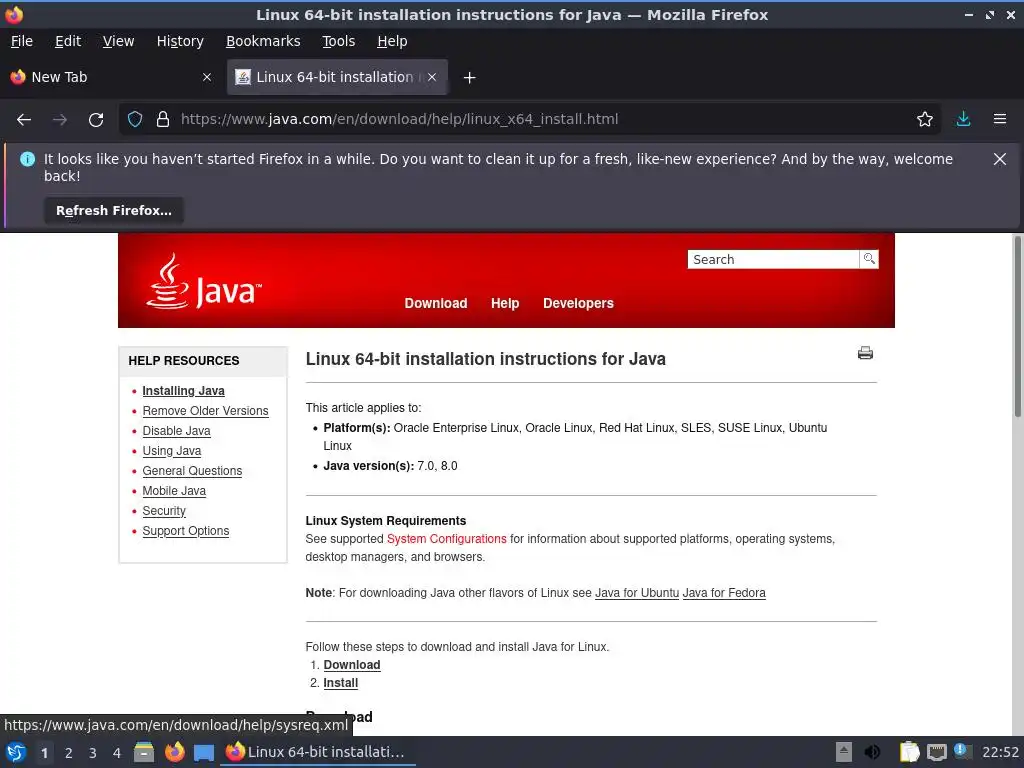
Task: Open the update notification tray icon
Action: 961,751
